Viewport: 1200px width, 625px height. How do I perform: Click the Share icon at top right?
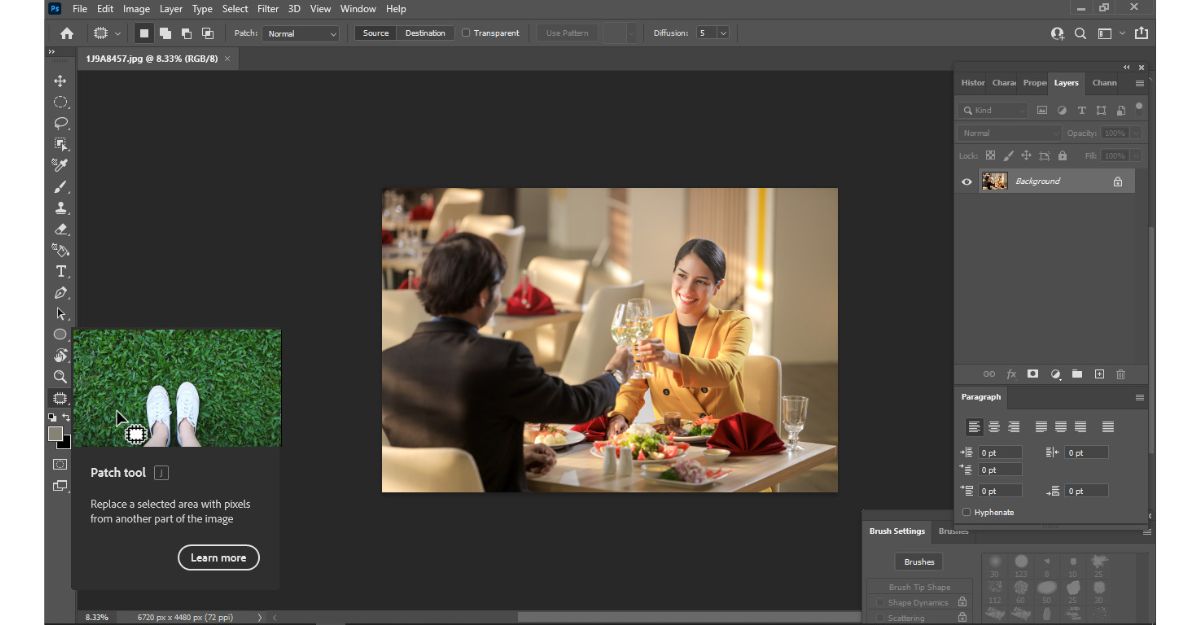1141,33
